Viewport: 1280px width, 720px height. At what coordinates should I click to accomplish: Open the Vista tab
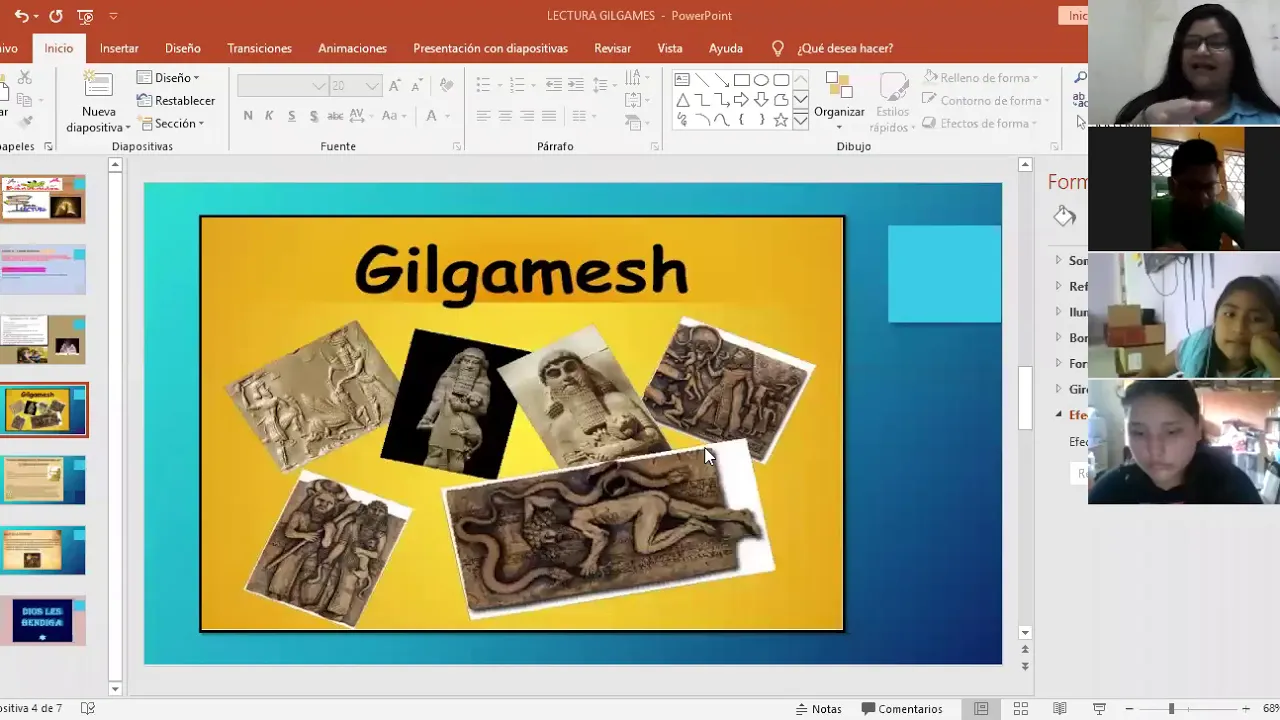tap(670, 48)
